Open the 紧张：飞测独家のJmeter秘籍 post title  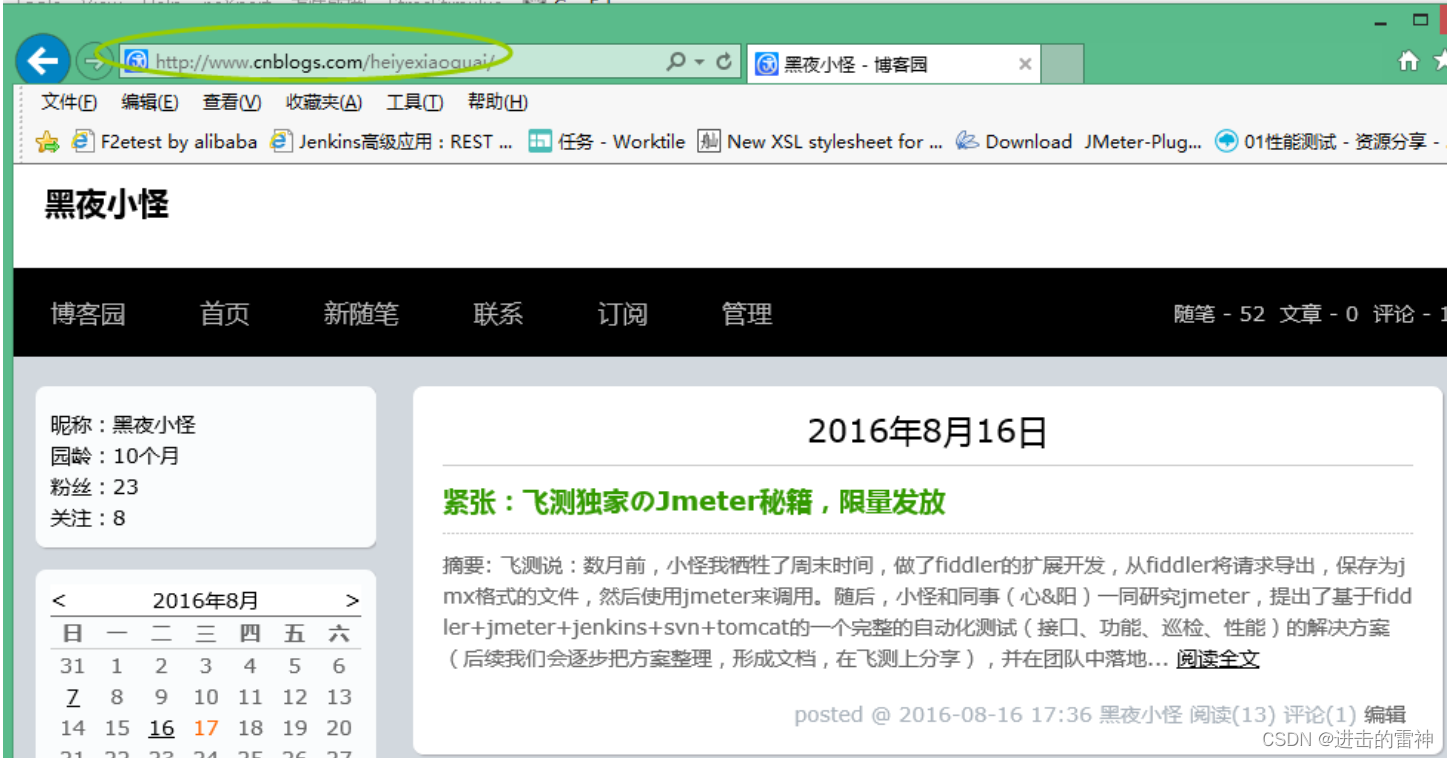coord(694,502)
